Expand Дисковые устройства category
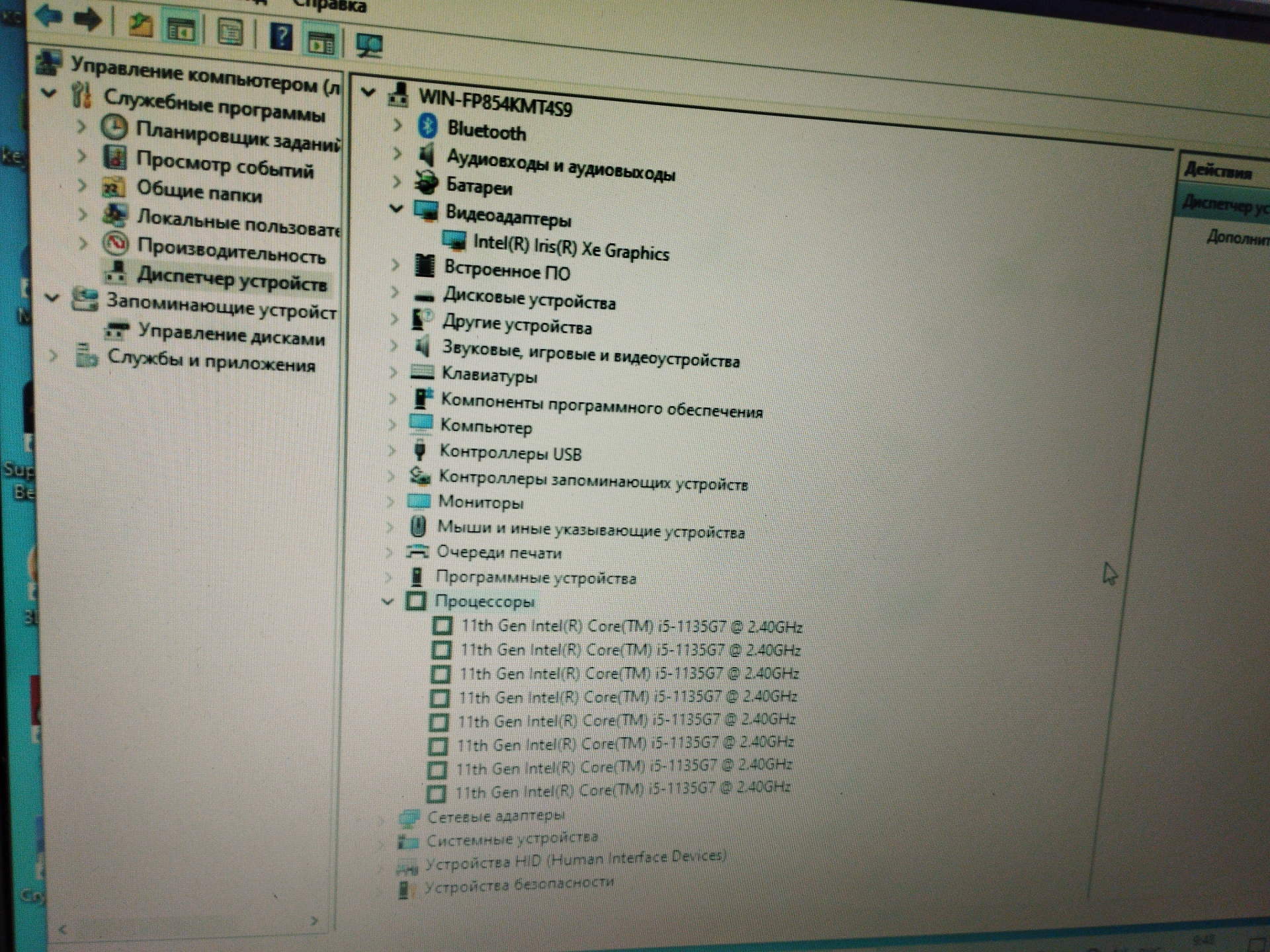Image resolution: width=1270 pixels, height=952 pixels. coord(394,292)
